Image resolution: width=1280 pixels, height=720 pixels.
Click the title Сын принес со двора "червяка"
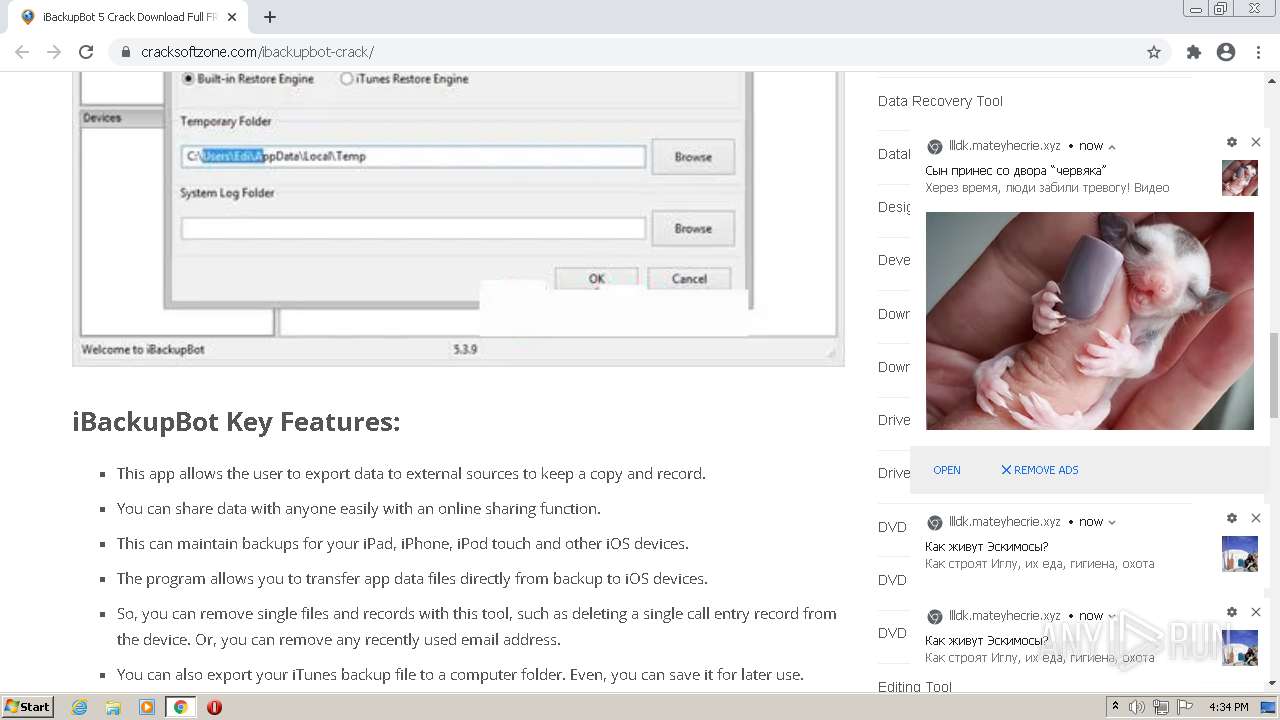tap(1016, 171)
